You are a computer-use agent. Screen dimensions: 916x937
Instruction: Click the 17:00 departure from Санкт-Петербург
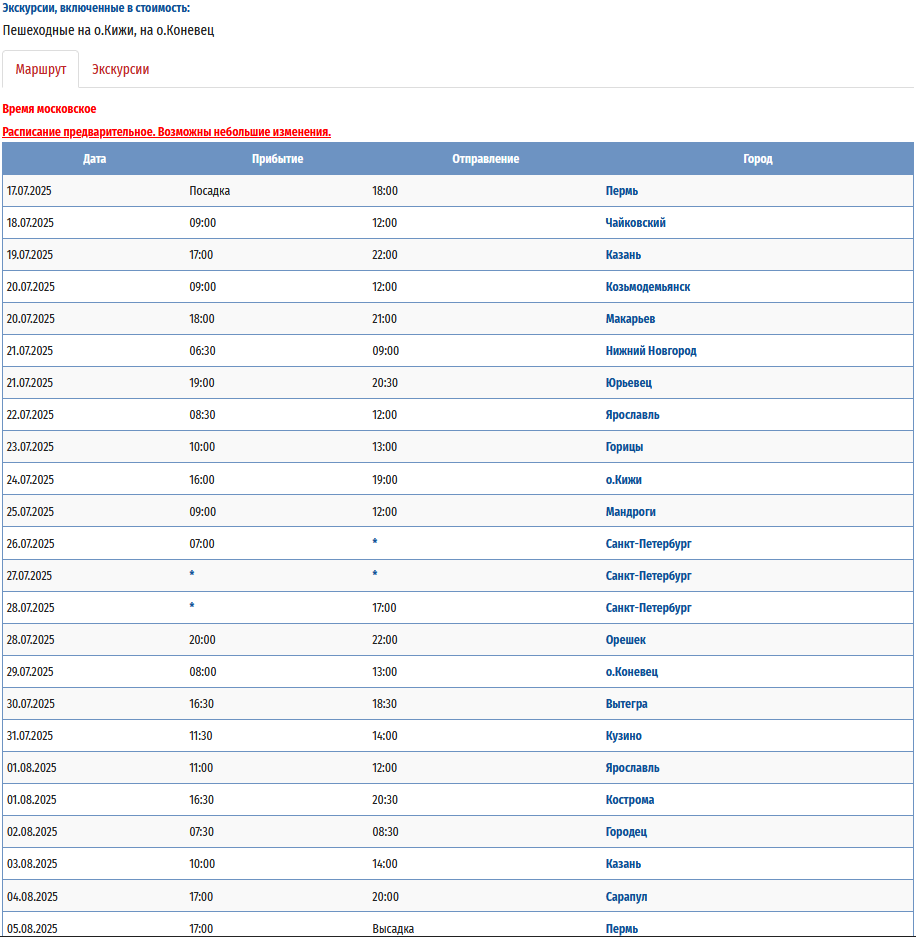click(x=384, y=608)
